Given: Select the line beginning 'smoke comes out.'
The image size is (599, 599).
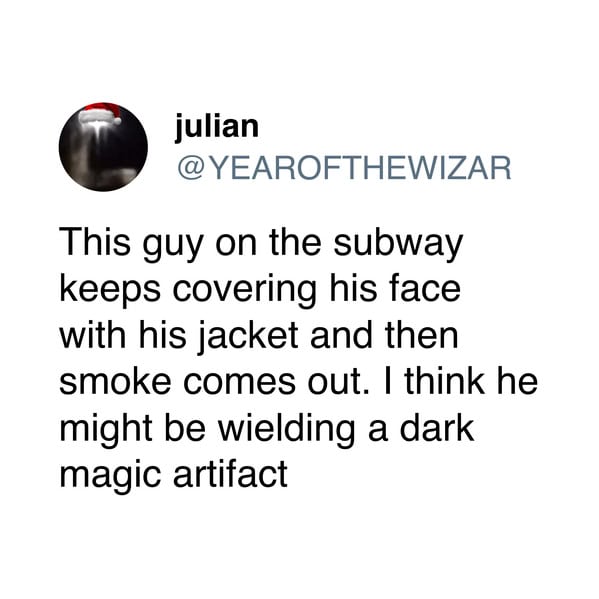Looking at the screenshot, I should click(298, 382).
